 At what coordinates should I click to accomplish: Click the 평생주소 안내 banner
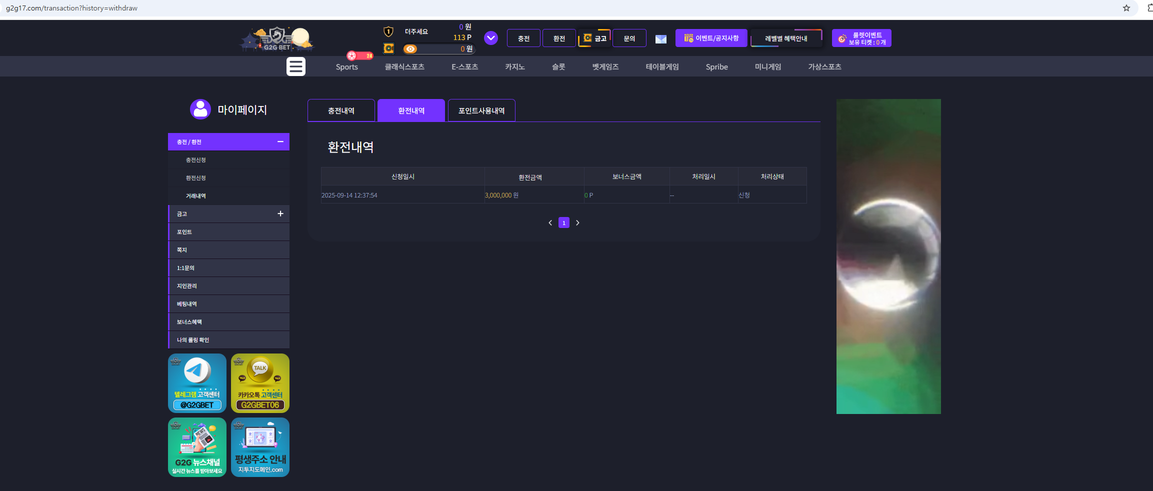click(260, 447)
